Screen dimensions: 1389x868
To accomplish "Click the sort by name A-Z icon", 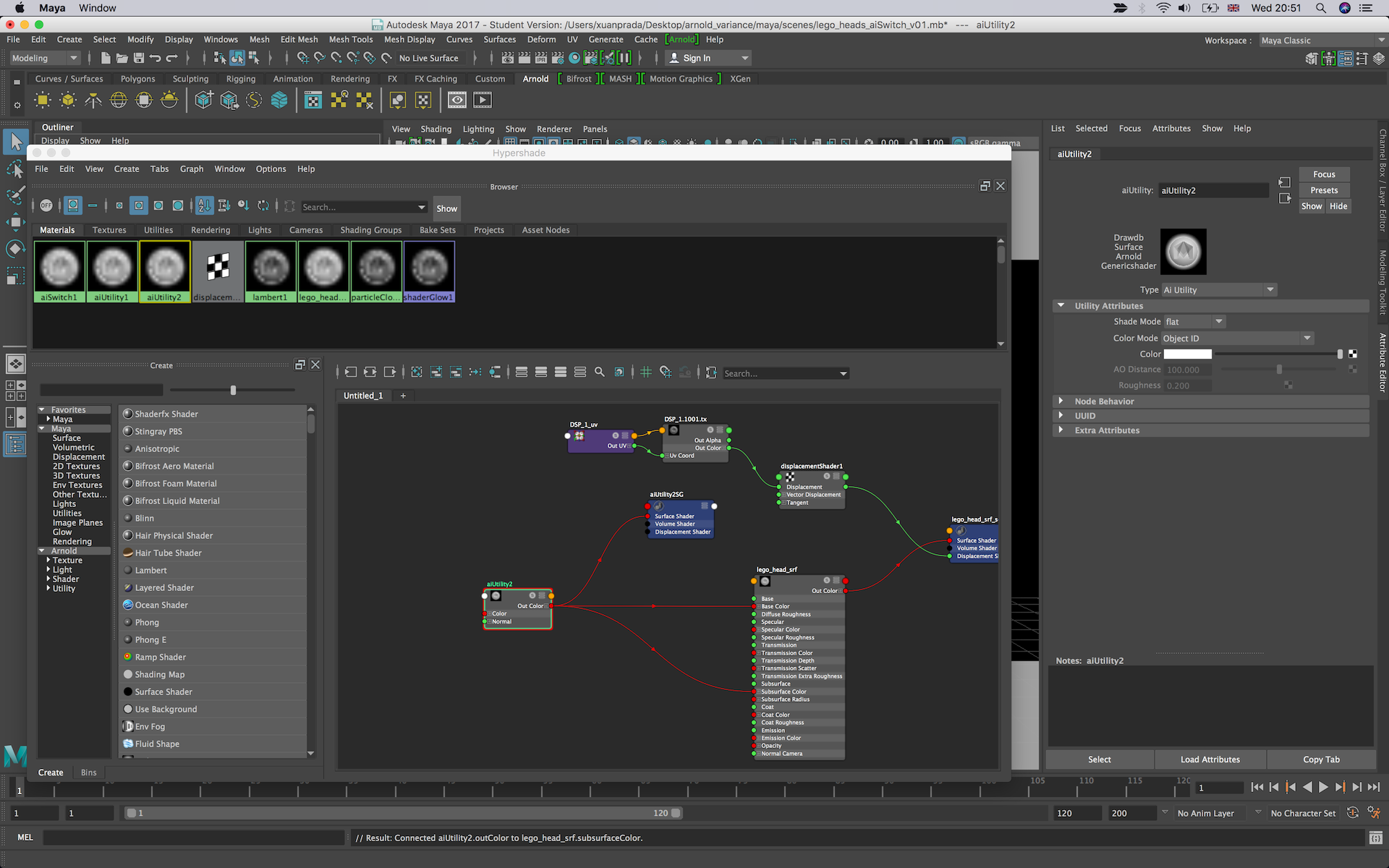I will (x=205, y=206).
